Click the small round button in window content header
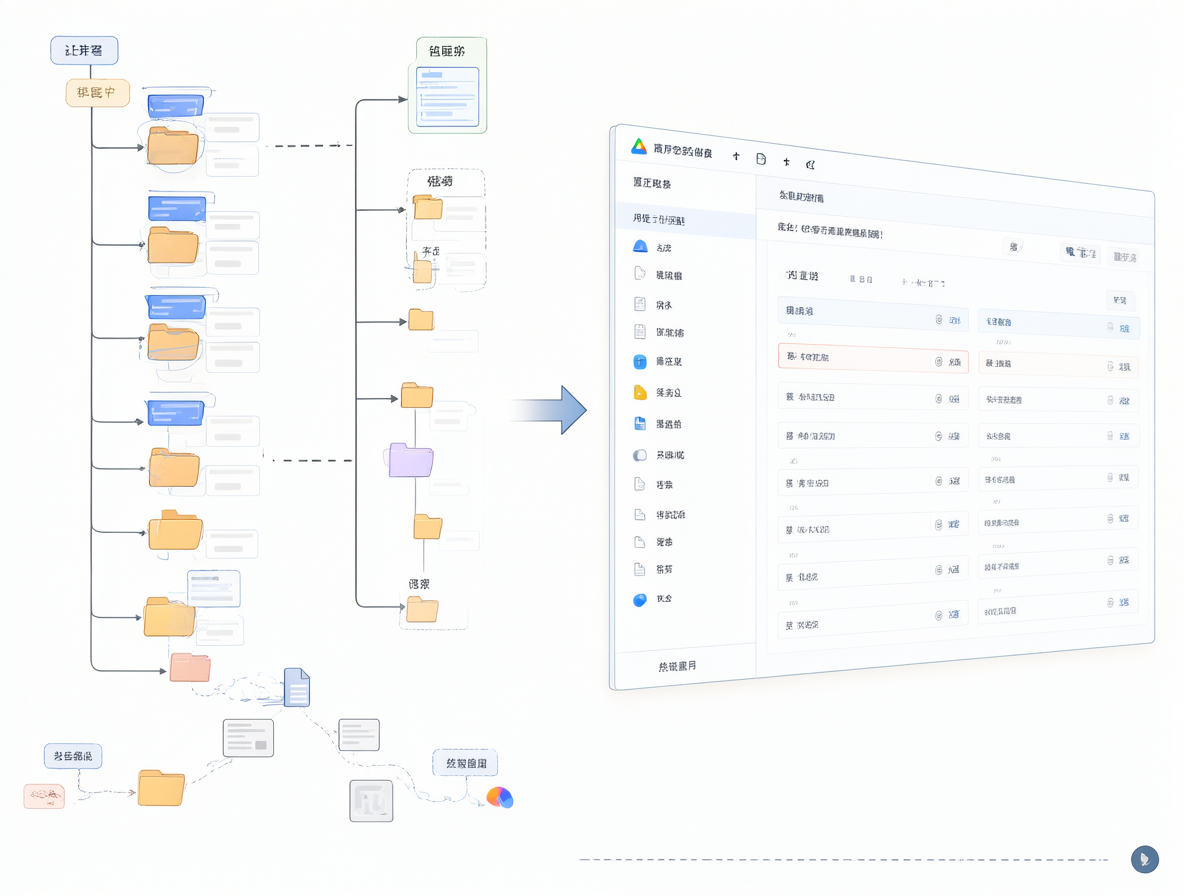This screenshot has width=1184, height=896. tap(1013, 247)
